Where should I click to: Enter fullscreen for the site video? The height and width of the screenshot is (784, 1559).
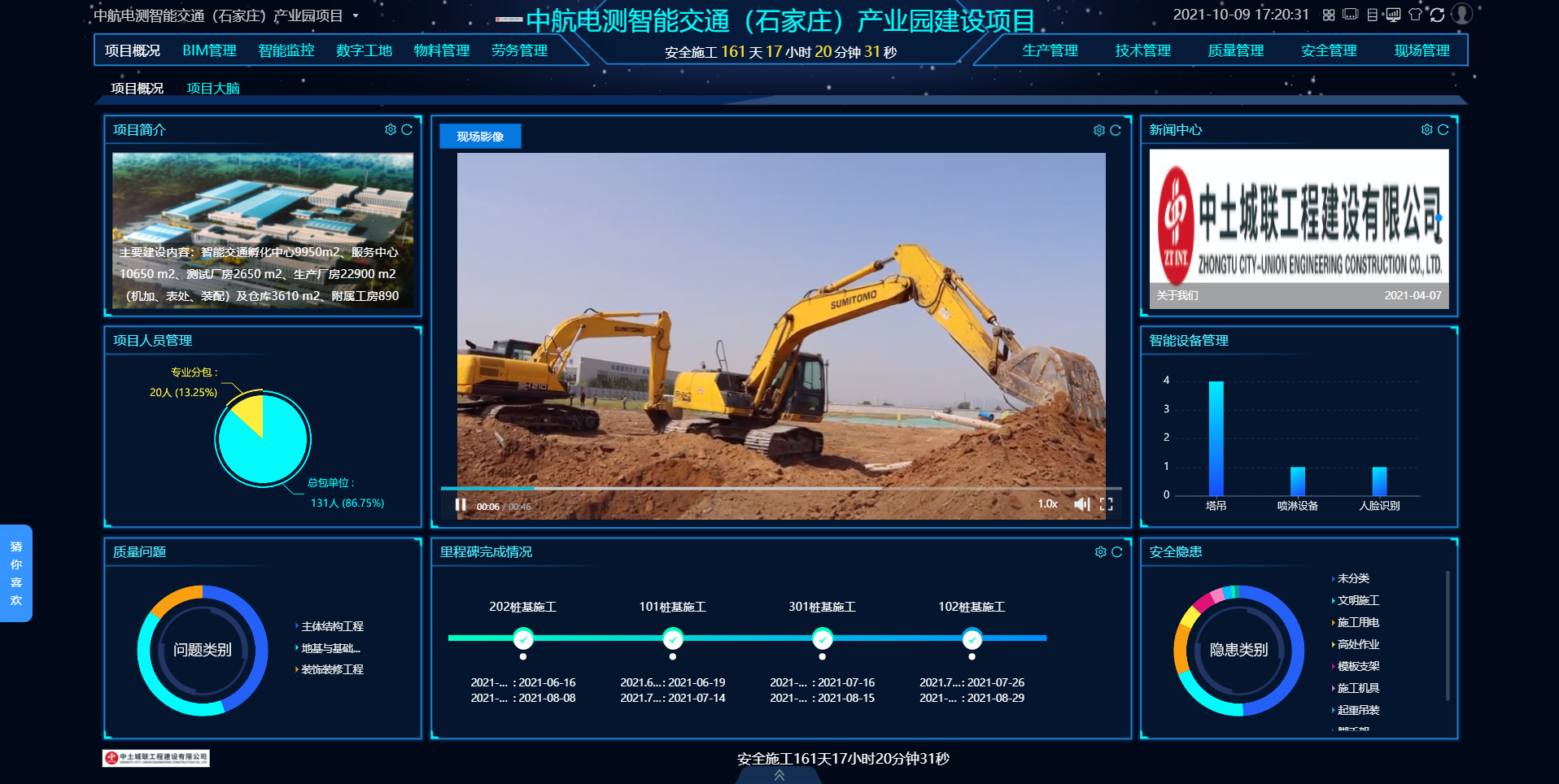(x=1107, y=504)
